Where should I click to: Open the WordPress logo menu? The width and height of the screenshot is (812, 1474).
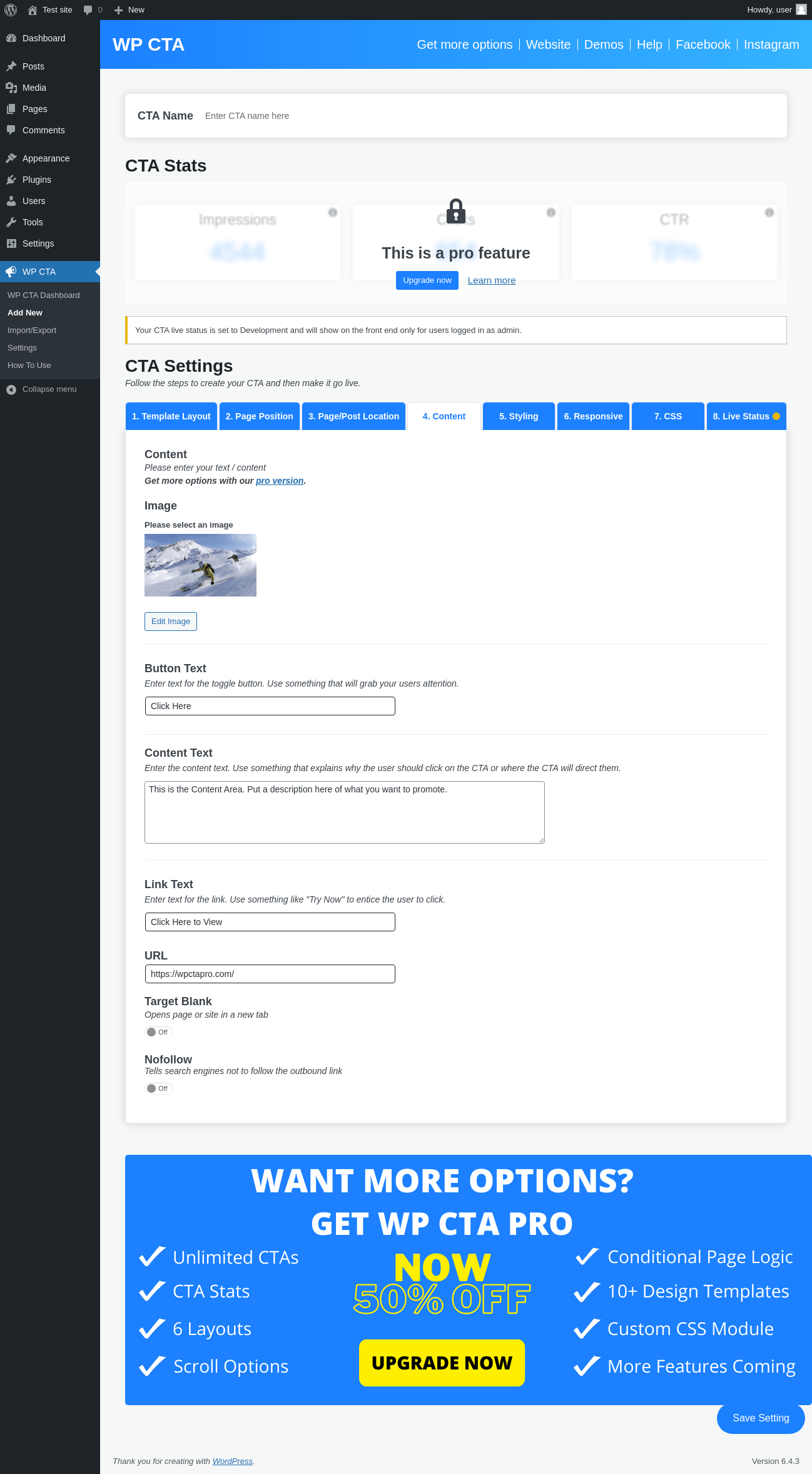(11, 10)
